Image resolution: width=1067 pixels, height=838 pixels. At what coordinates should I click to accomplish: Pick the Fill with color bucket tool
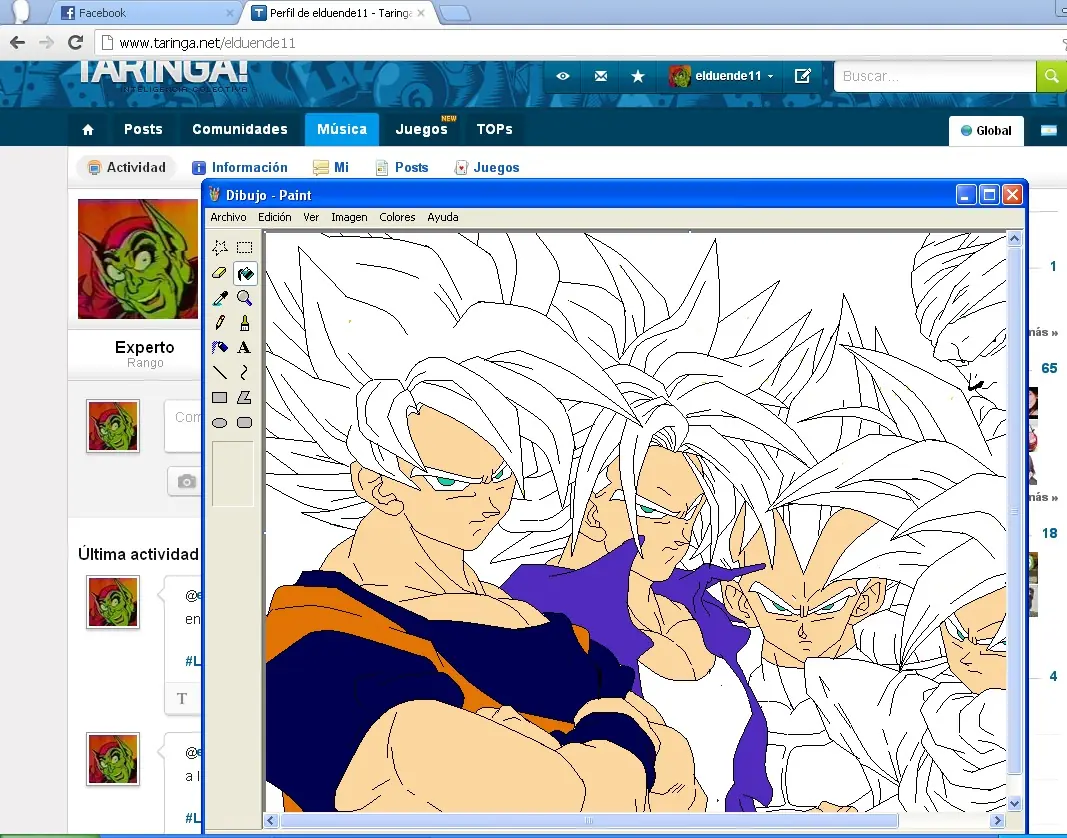245,273
